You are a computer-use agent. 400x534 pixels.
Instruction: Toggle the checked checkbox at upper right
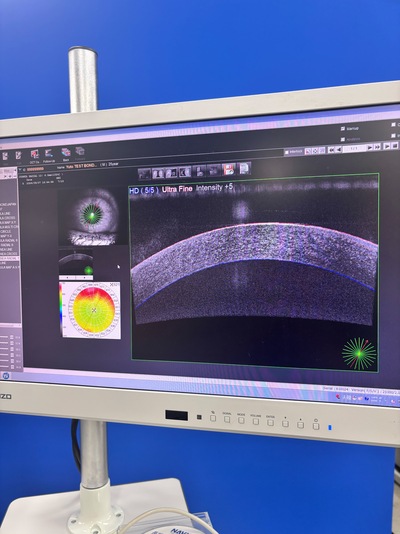pos(343,129)
